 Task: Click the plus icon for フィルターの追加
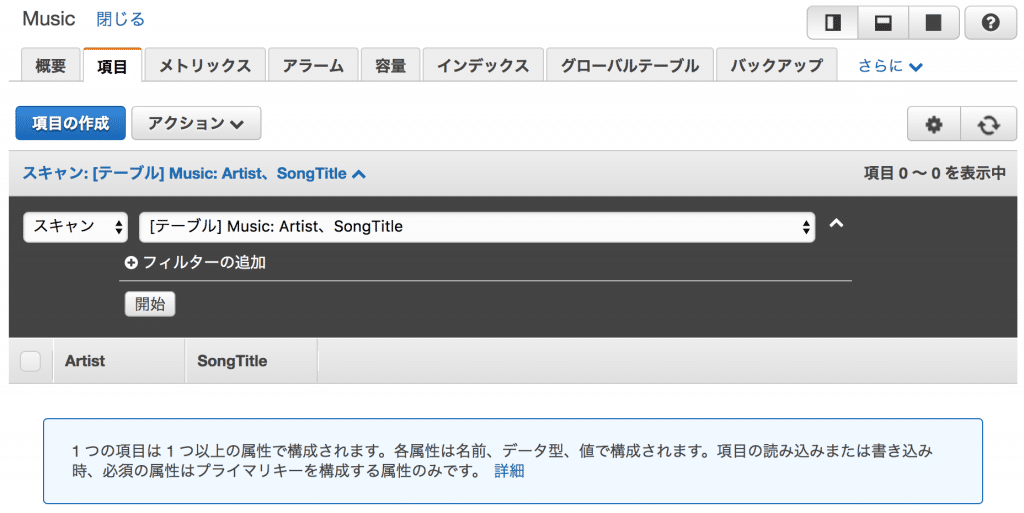[131, 262]
